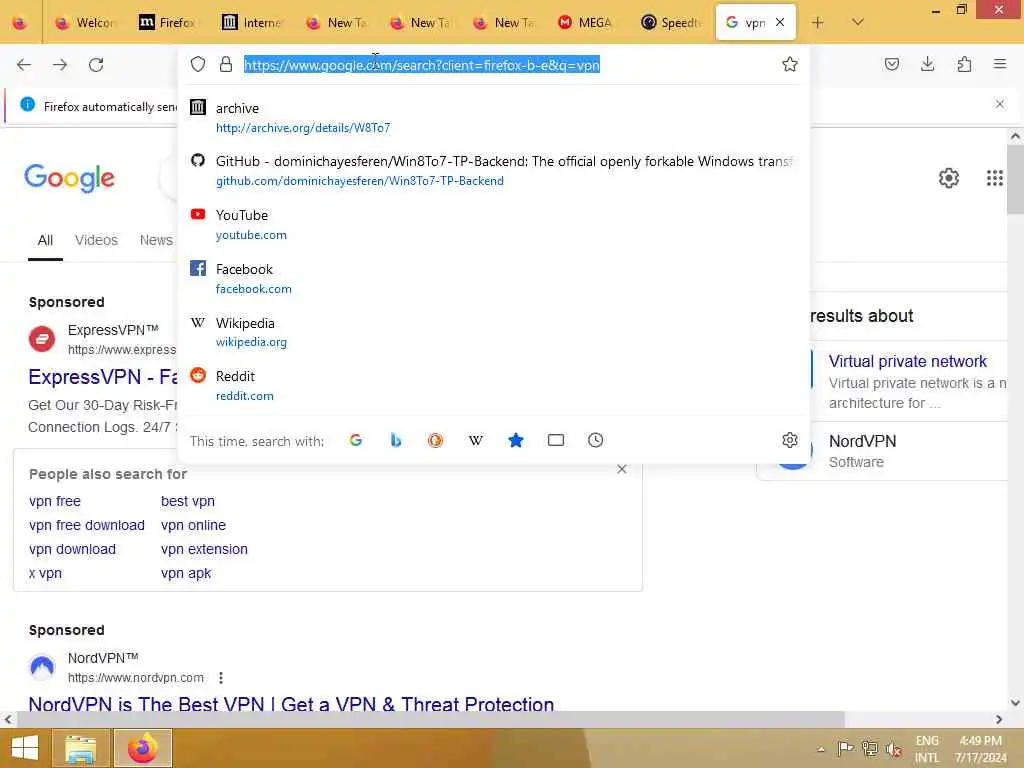The width and height of the screenshot is (1024, 768).
Task: Open the Downloads panel
Action: pos(927,64)
